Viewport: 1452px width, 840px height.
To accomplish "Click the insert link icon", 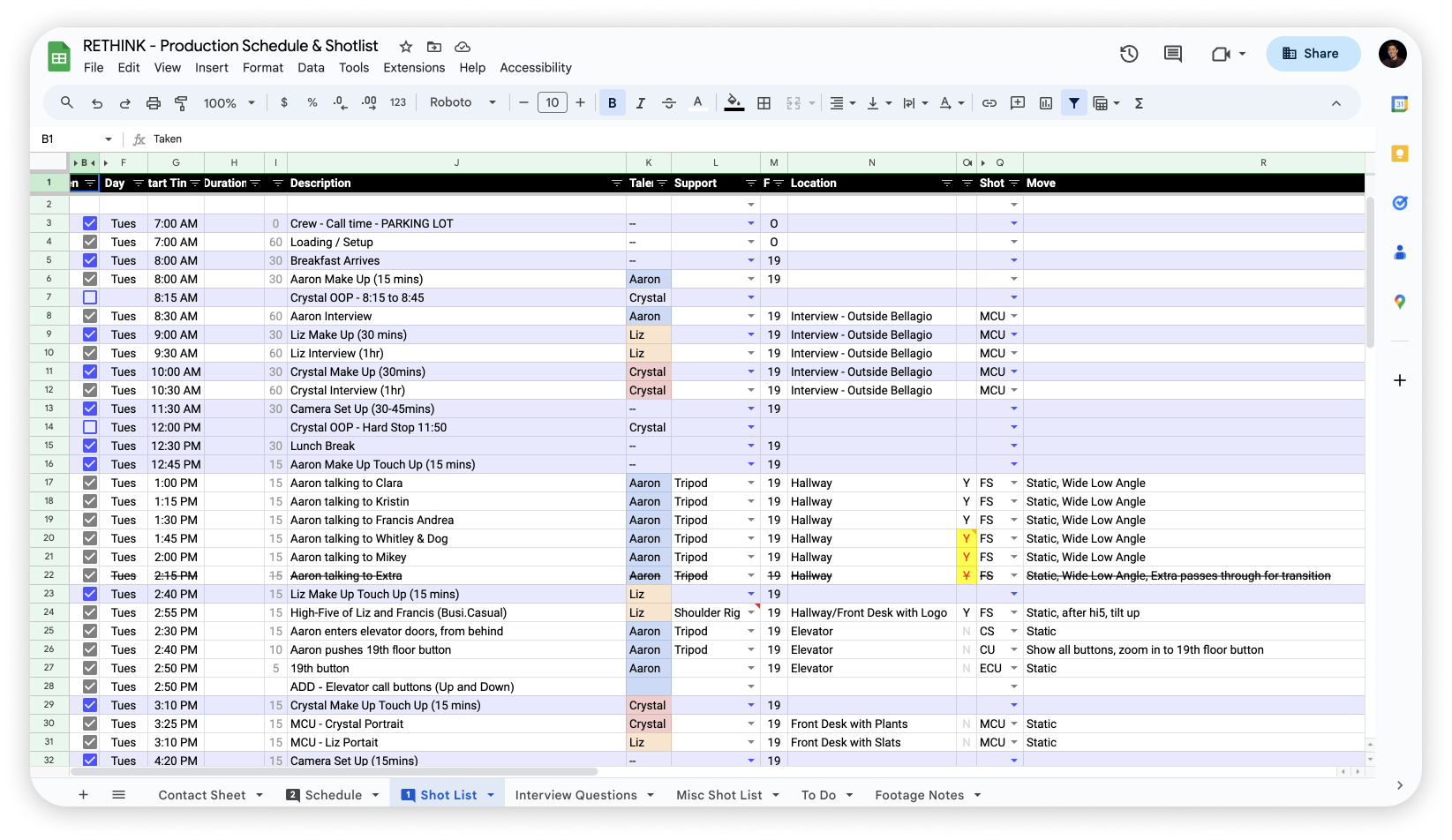I will [989, 103].
